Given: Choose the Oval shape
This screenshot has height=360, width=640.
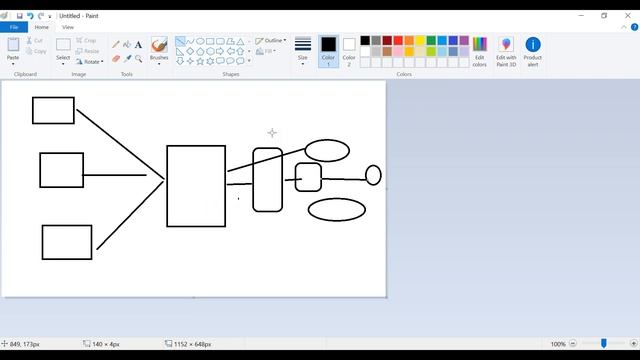Looking at the screenshot, I should [x=200, y=41].
